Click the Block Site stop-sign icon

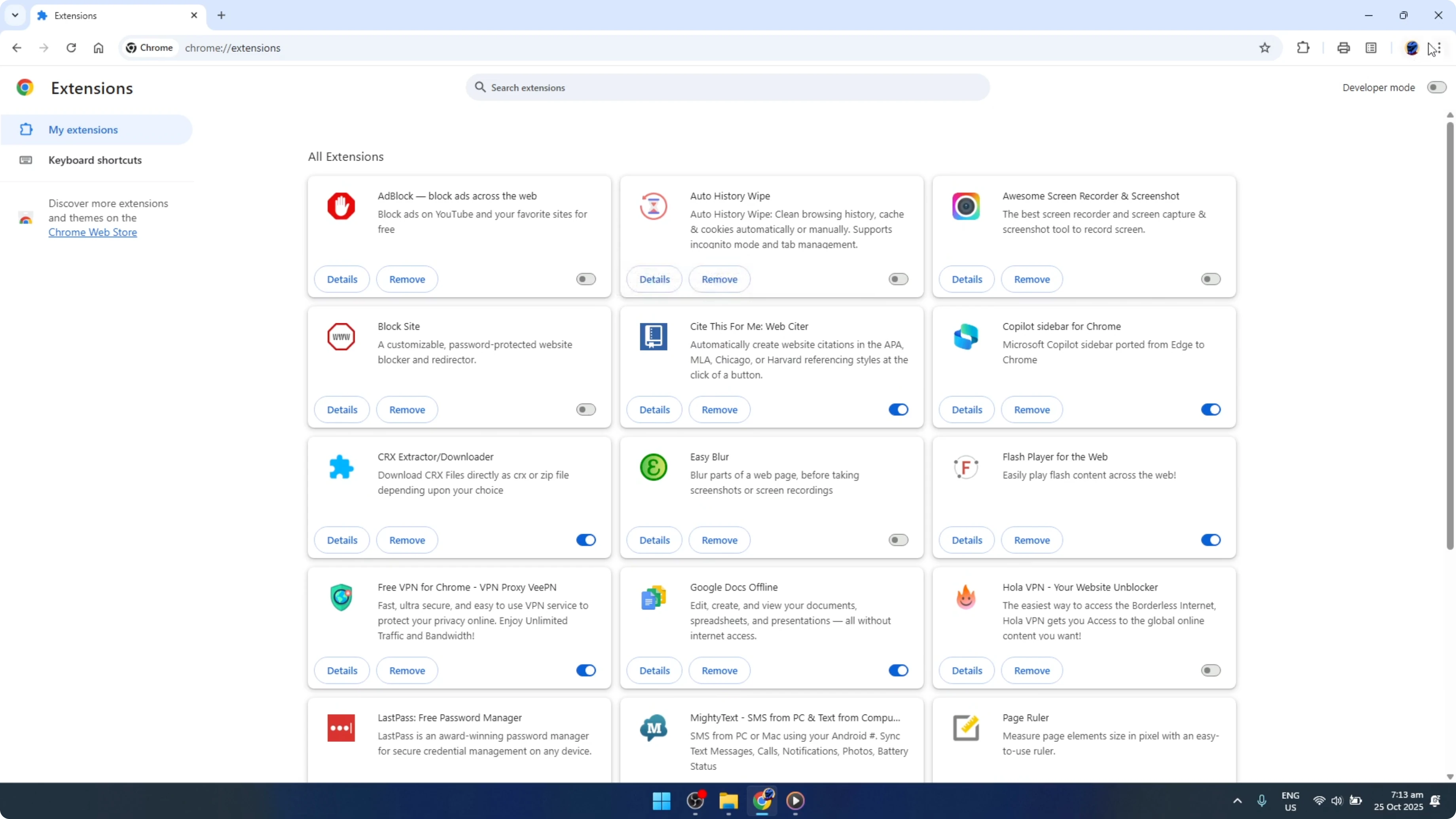[x=341, y=336]
